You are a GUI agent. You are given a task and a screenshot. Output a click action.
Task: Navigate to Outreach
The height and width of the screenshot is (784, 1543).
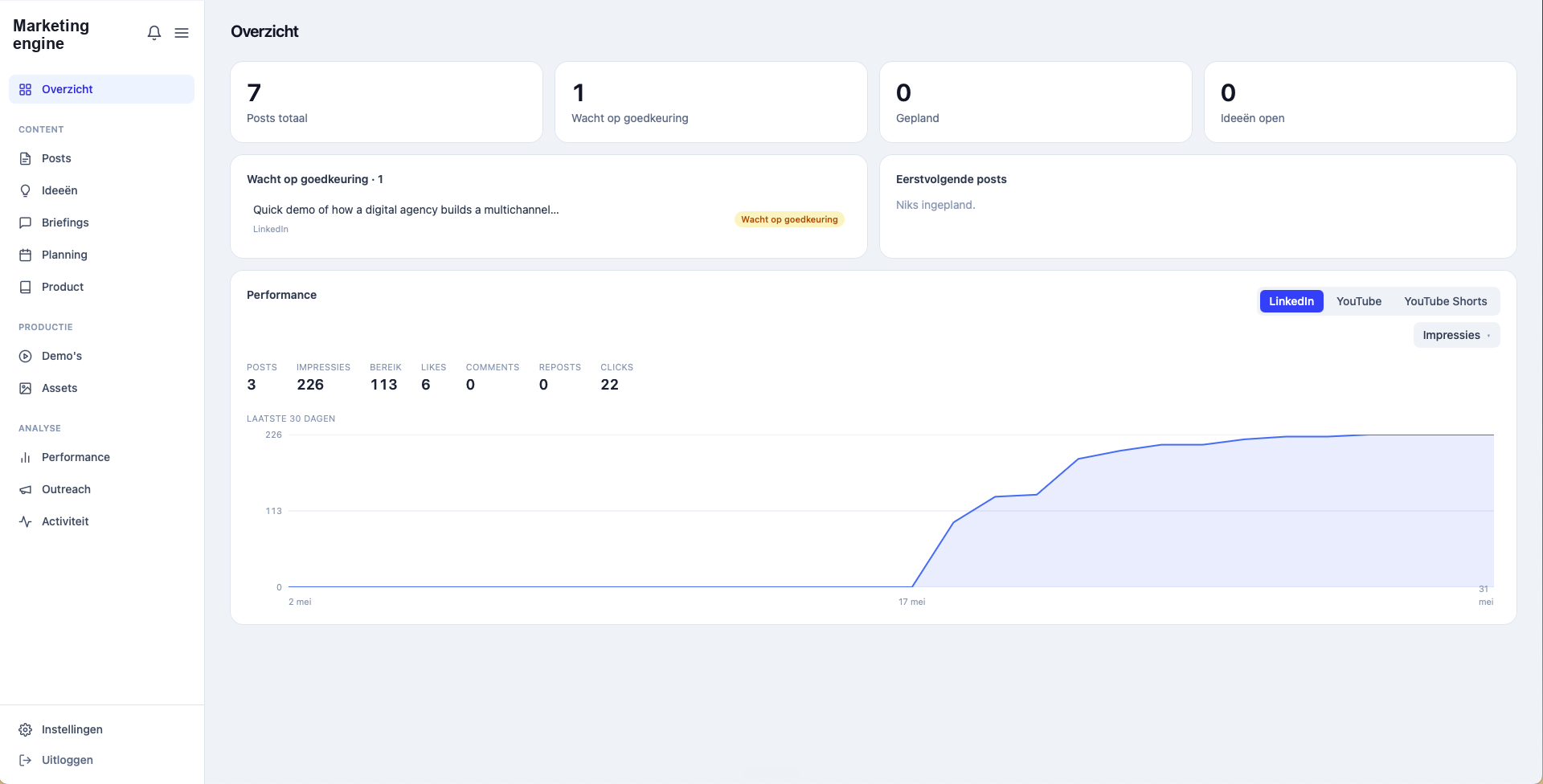(101, 489)
